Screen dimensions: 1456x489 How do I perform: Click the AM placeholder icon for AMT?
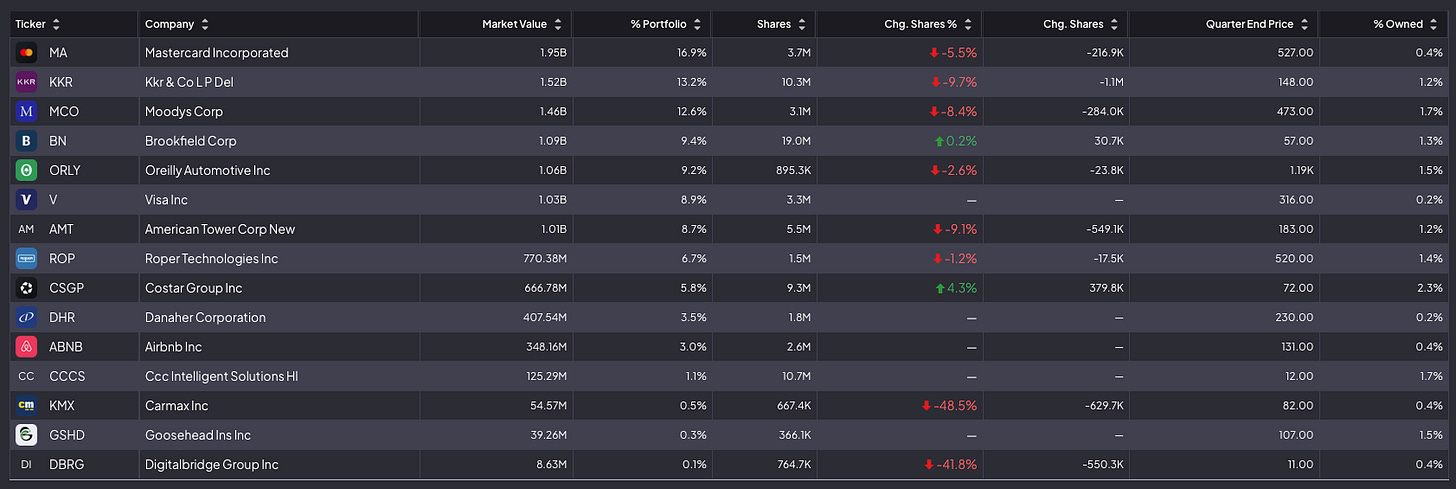point(27,229)
